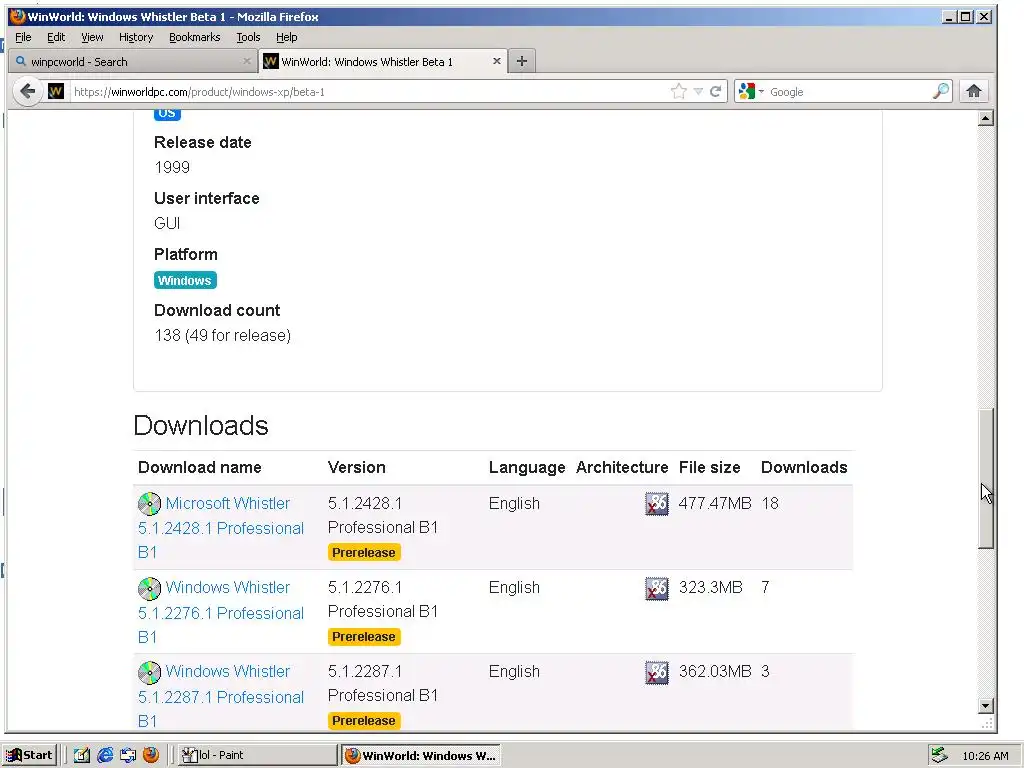
Task: Click the Download name column header
Action: [x=199, y=468]
